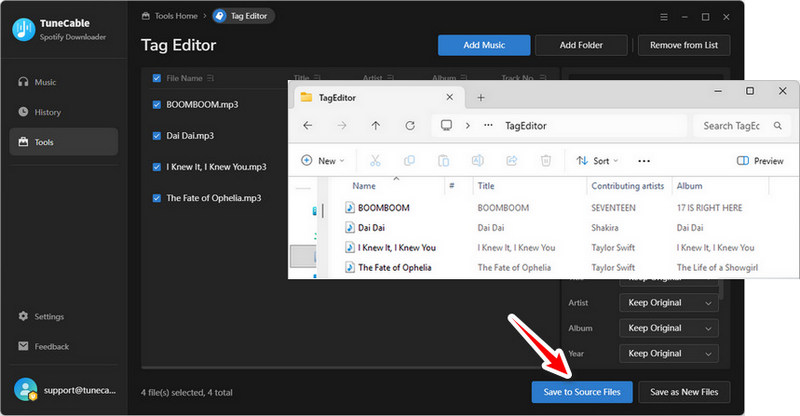This screenshot has height=416, width=800.
Task: Click Save to Source Files button
Action: point(582,392)
